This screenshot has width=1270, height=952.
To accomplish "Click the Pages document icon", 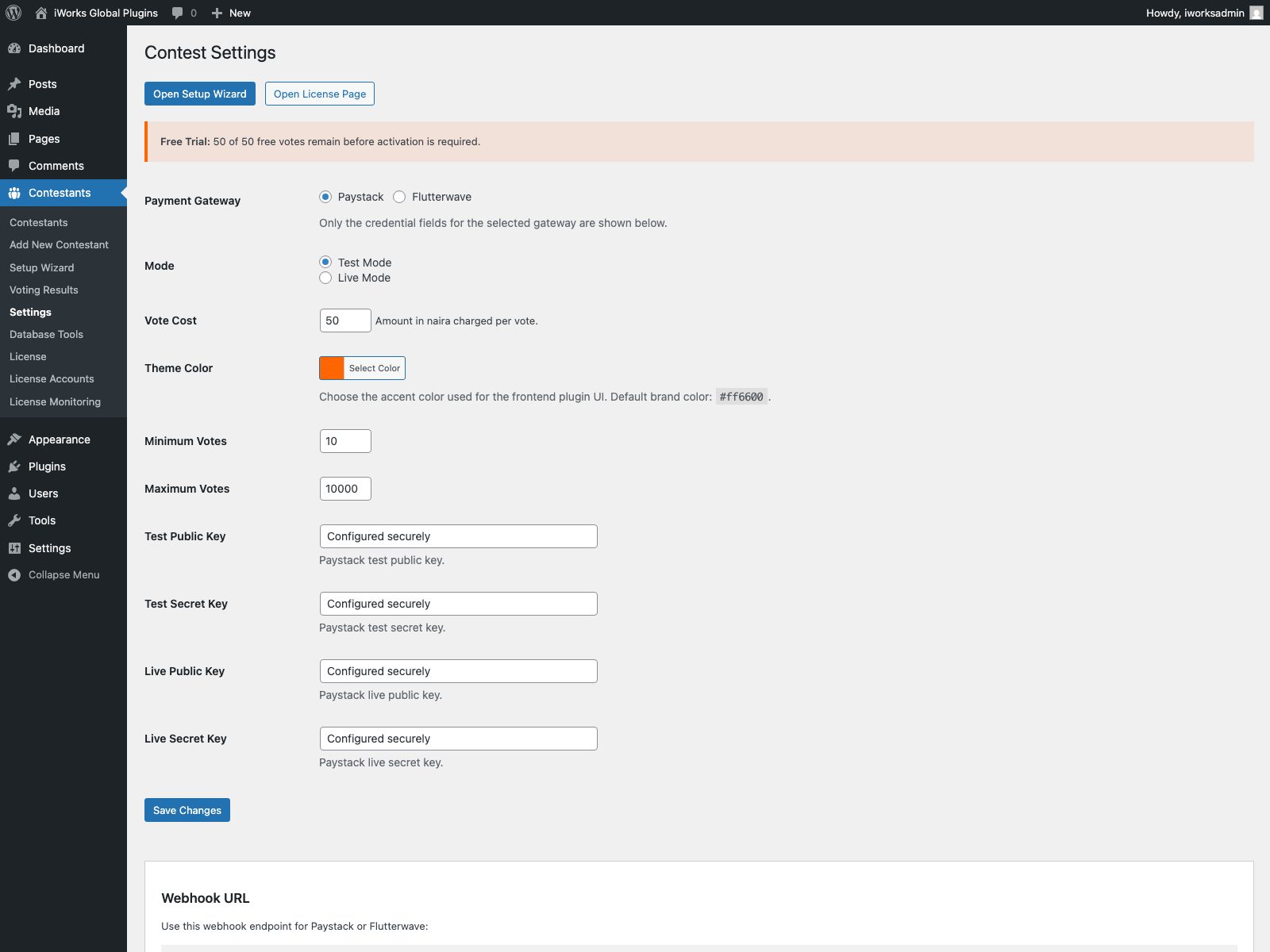I will pyautogui.click(x=14, y=139).
